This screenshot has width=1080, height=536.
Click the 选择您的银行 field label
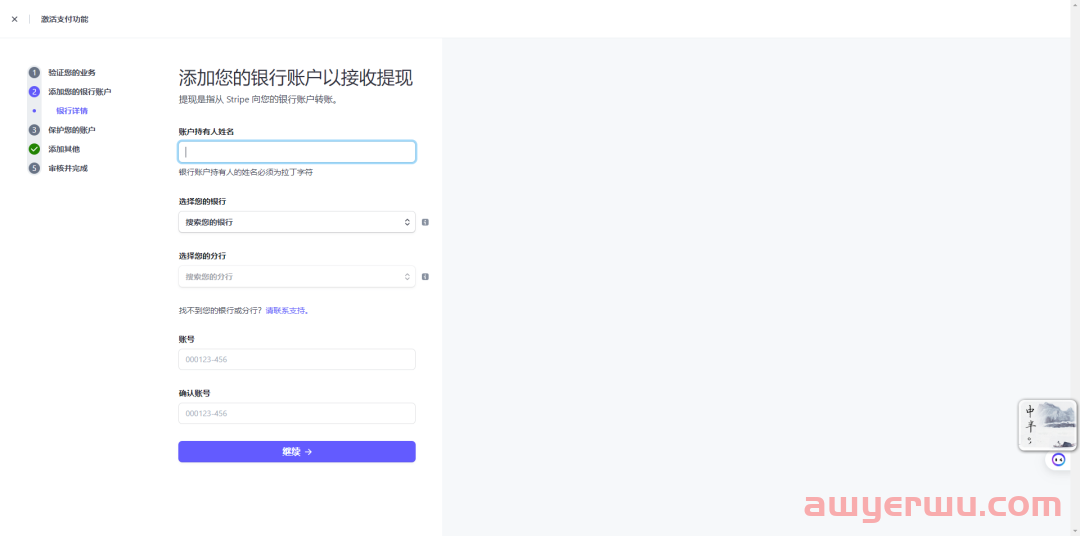click(202, 202)
